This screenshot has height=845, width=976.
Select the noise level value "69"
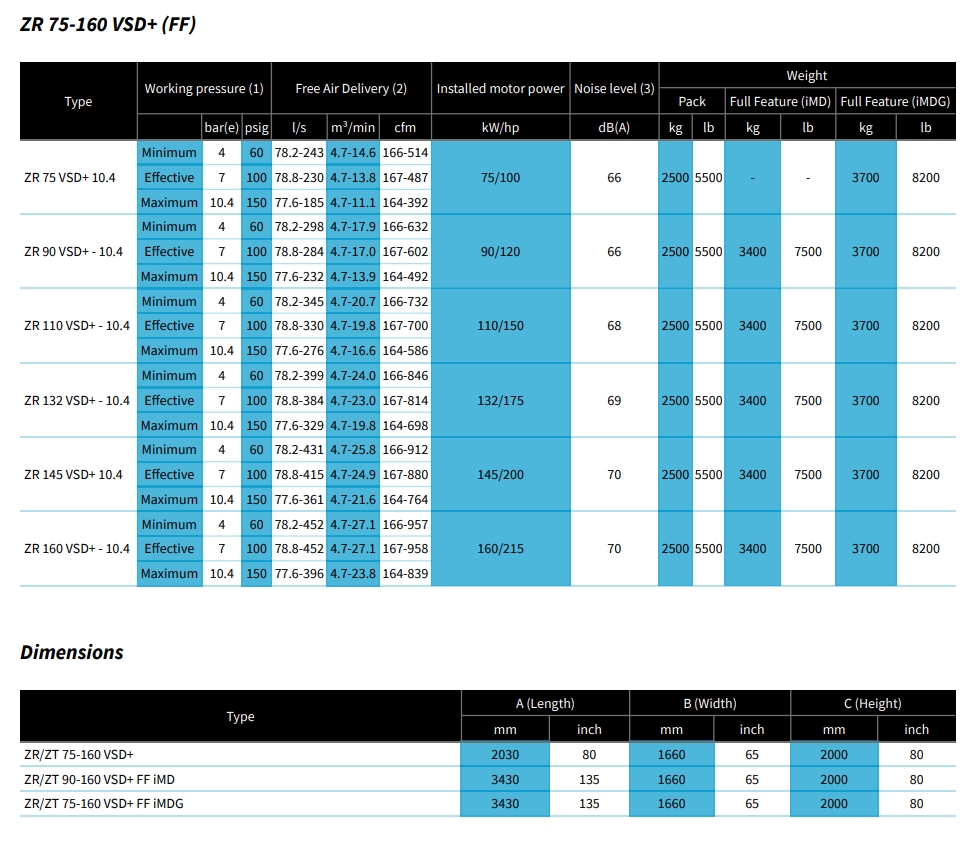coord(614,400)
